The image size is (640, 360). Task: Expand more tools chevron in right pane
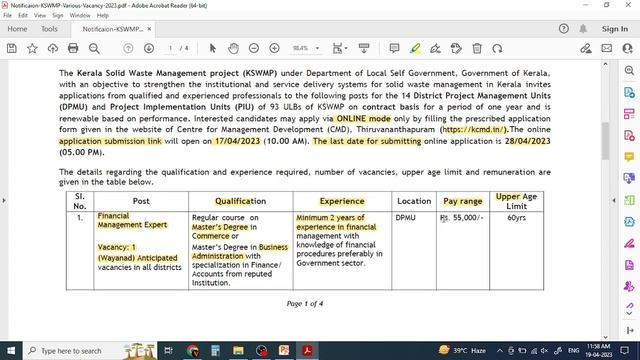pos(629,313)
